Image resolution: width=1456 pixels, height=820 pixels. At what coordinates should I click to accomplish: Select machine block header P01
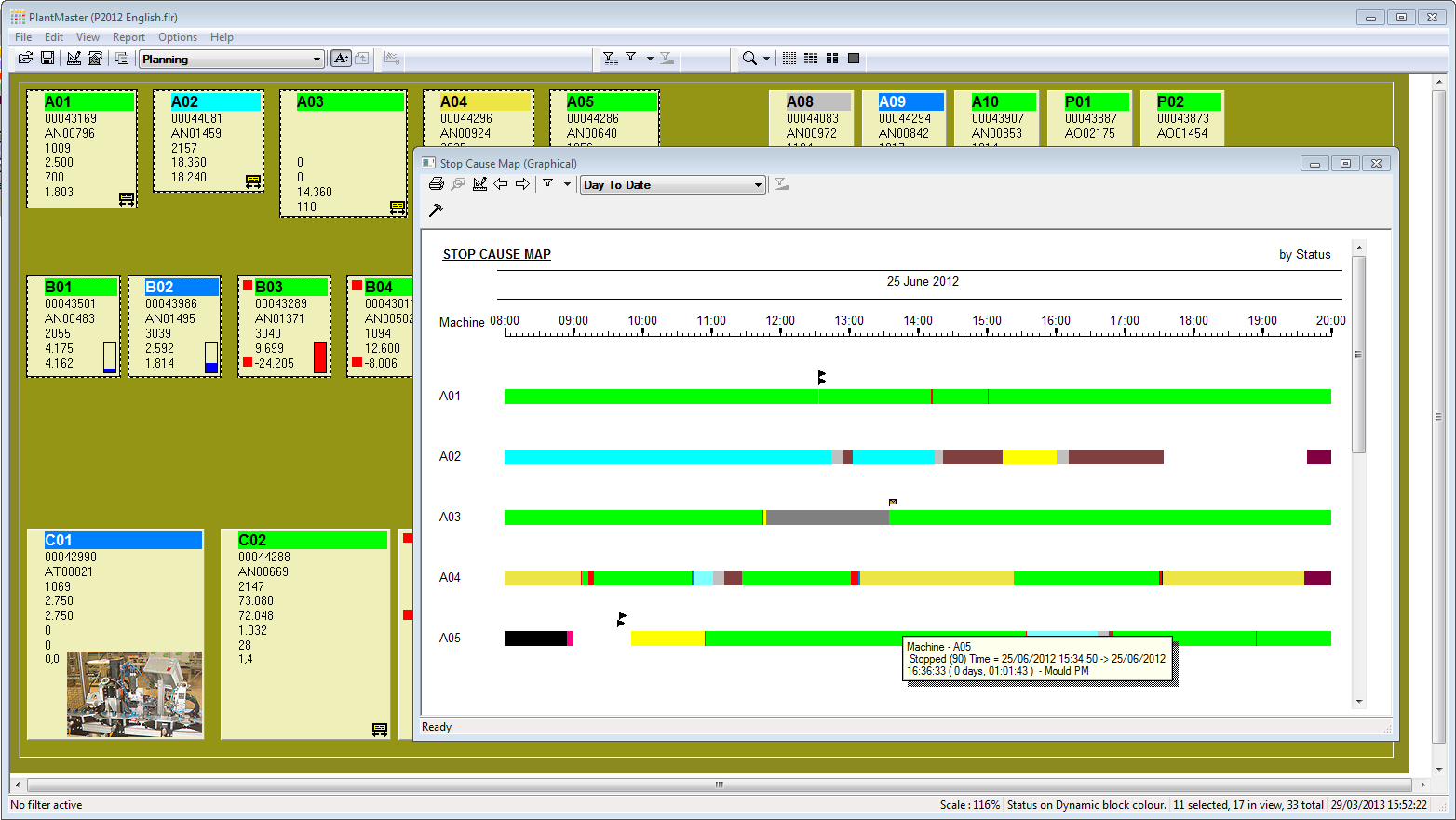tap(1097, 101)
